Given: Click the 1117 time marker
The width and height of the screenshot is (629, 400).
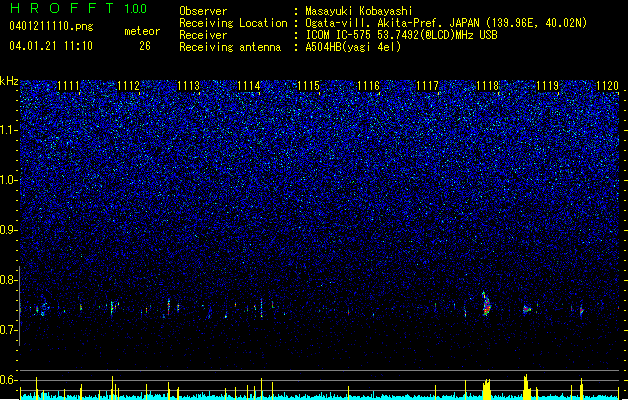Looking at the screenshot, I should [428, 86].
